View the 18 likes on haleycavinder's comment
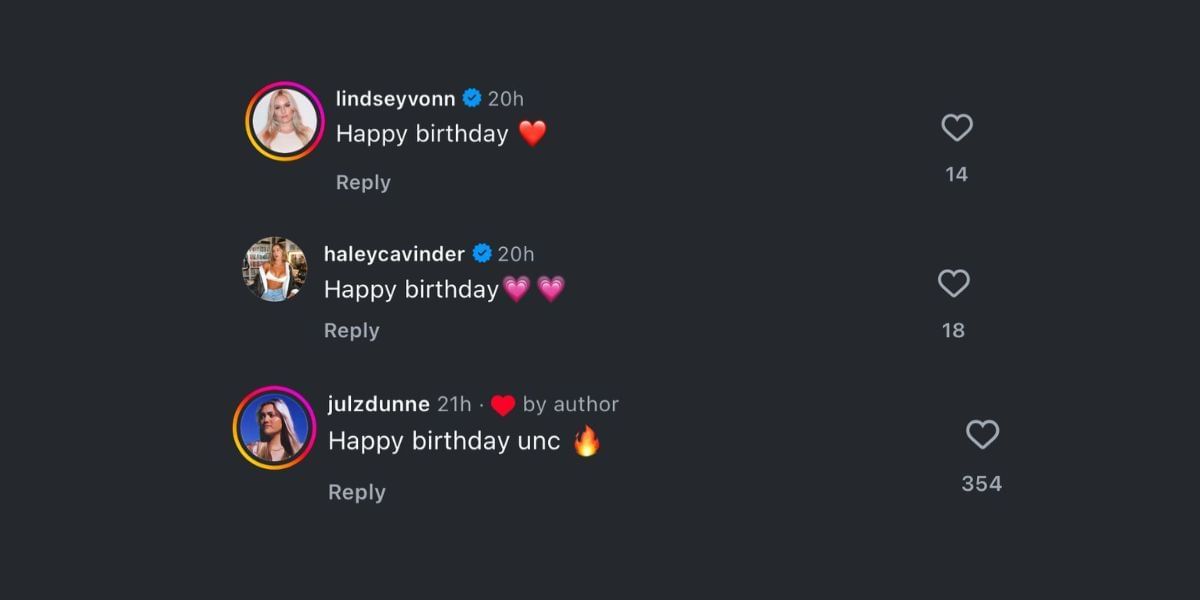The image size is (1200, 600). pyautogui.click(x=953, y=330)
